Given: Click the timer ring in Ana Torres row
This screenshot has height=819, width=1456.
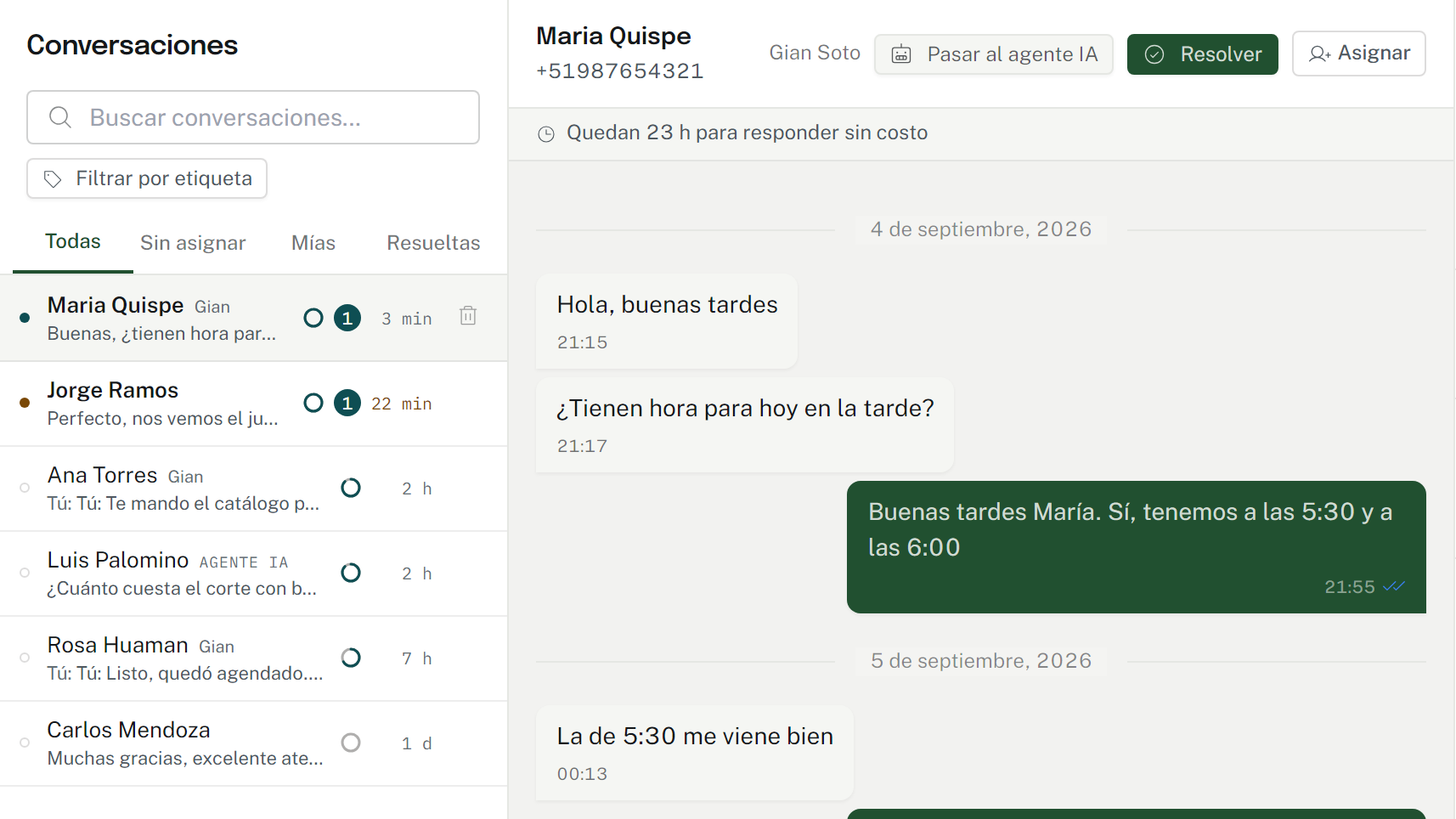Looking at the screenshot, I should pos(351,488).
